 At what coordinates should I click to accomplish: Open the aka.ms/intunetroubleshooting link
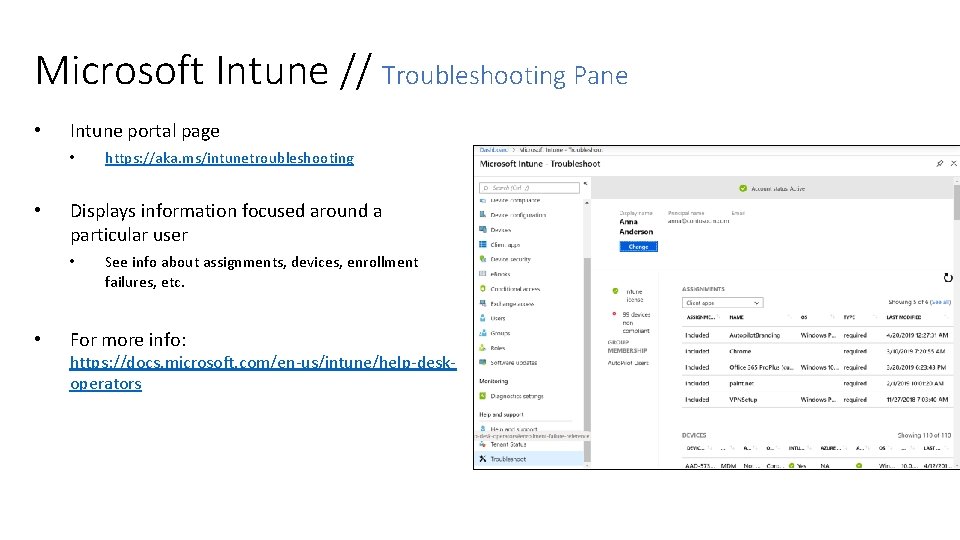tap(229, 158)
